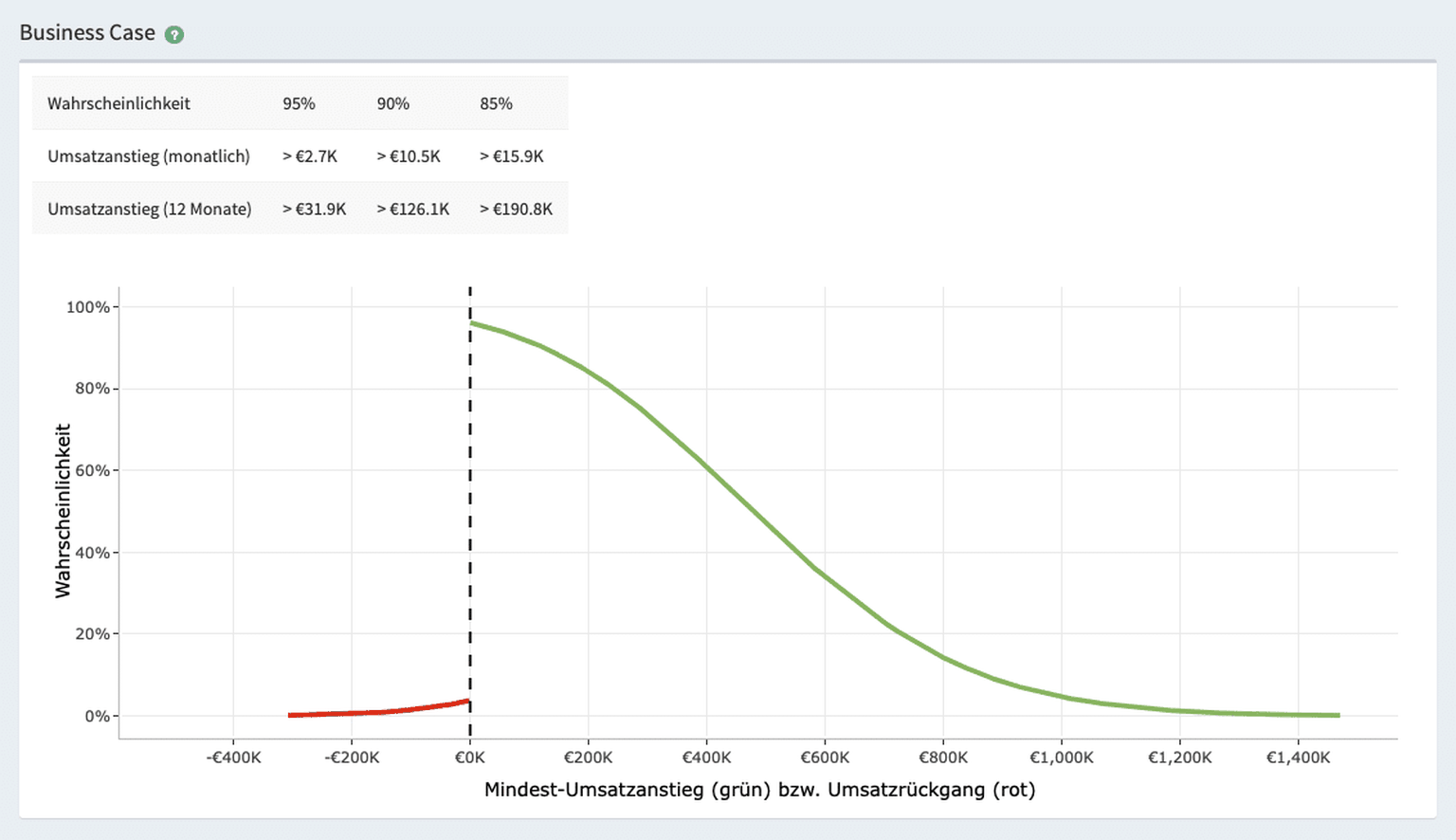Click the dashed vertical €0K marker line
The width and height of the screenshot is (1456, 840).
point(470,512)
